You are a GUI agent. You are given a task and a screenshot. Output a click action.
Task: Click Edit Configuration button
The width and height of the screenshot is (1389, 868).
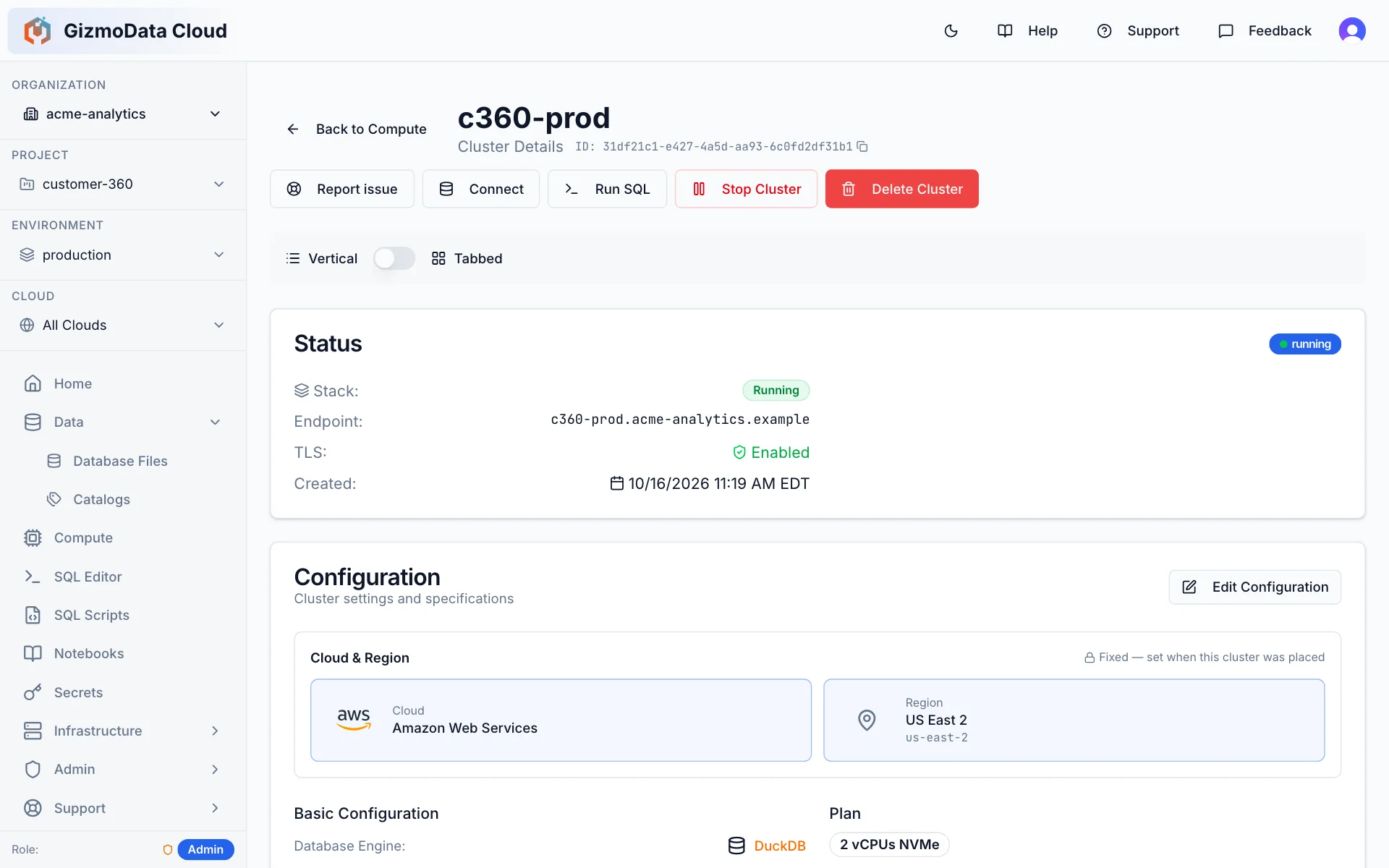pyautogui.click(x=1254, y=587)
